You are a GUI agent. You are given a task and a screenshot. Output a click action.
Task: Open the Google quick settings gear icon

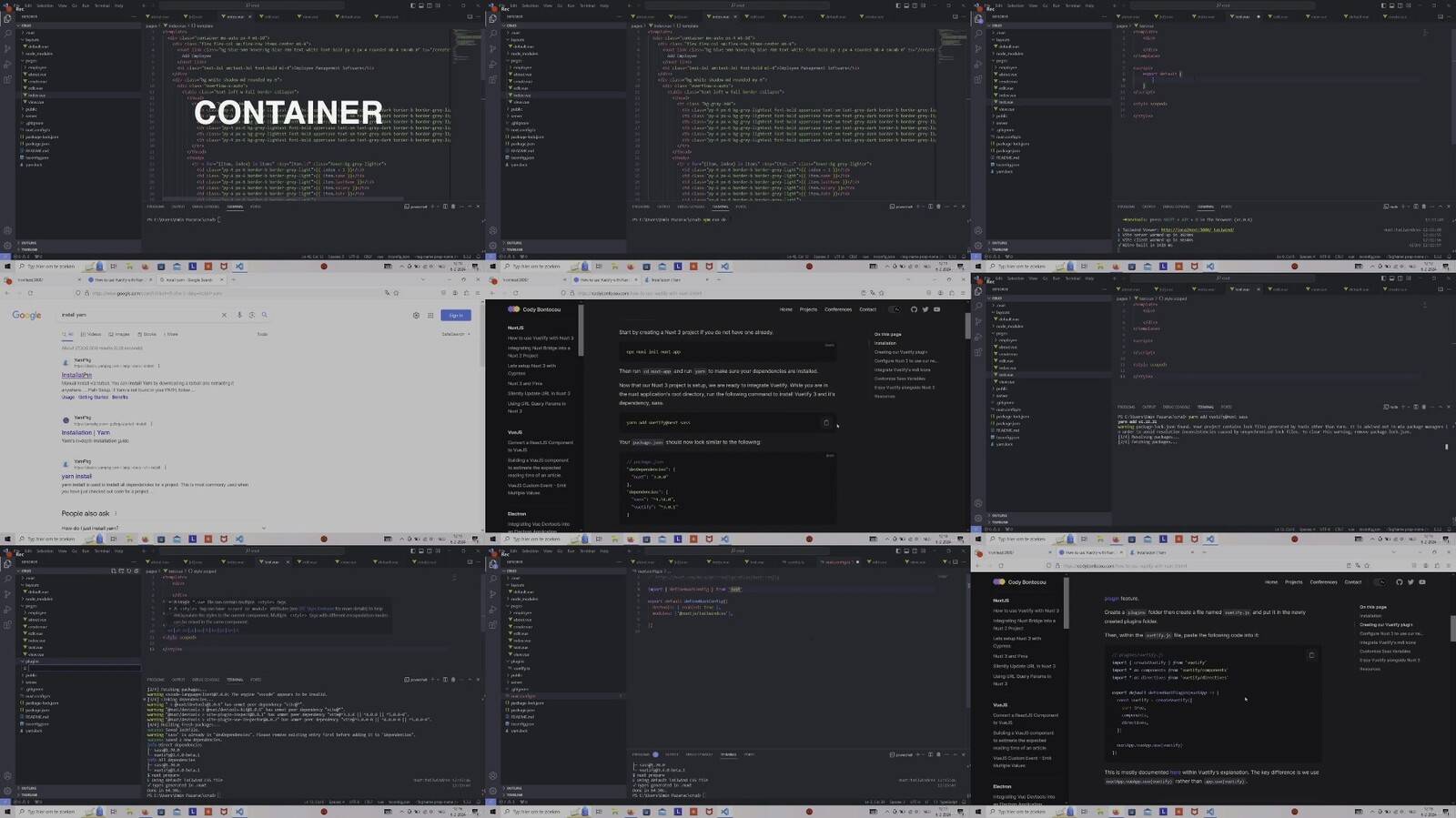(x=416, y=315)
